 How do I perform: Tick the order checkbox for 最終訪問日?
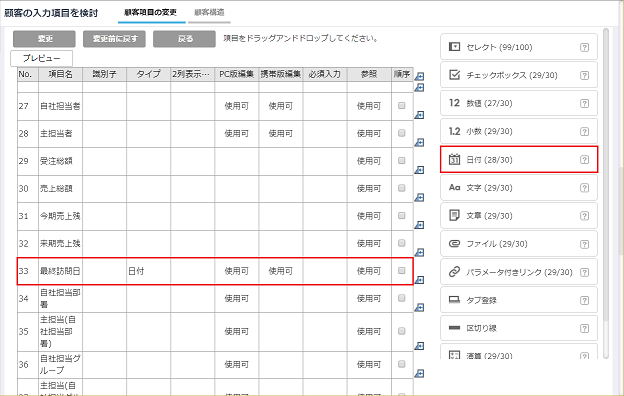coord(402,271)
